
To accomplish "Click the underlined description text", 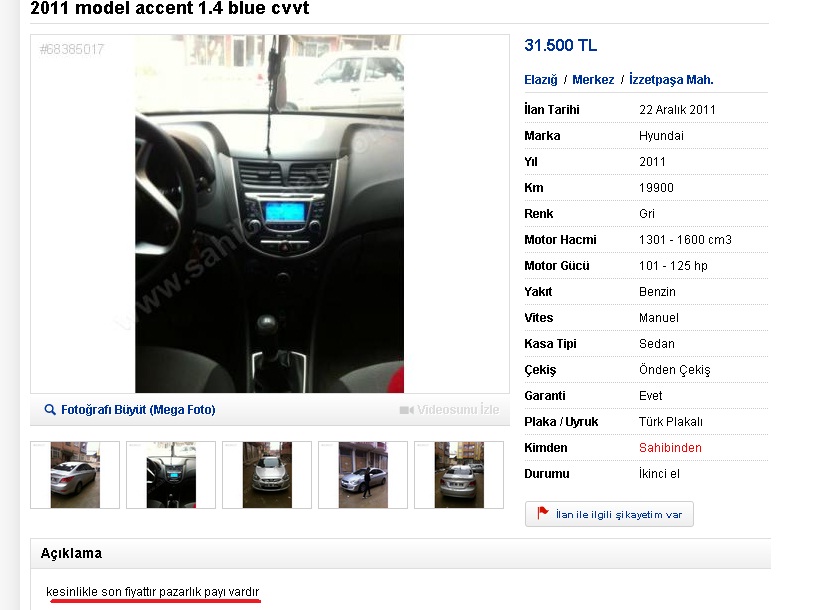I will click(x=153, y=592).
